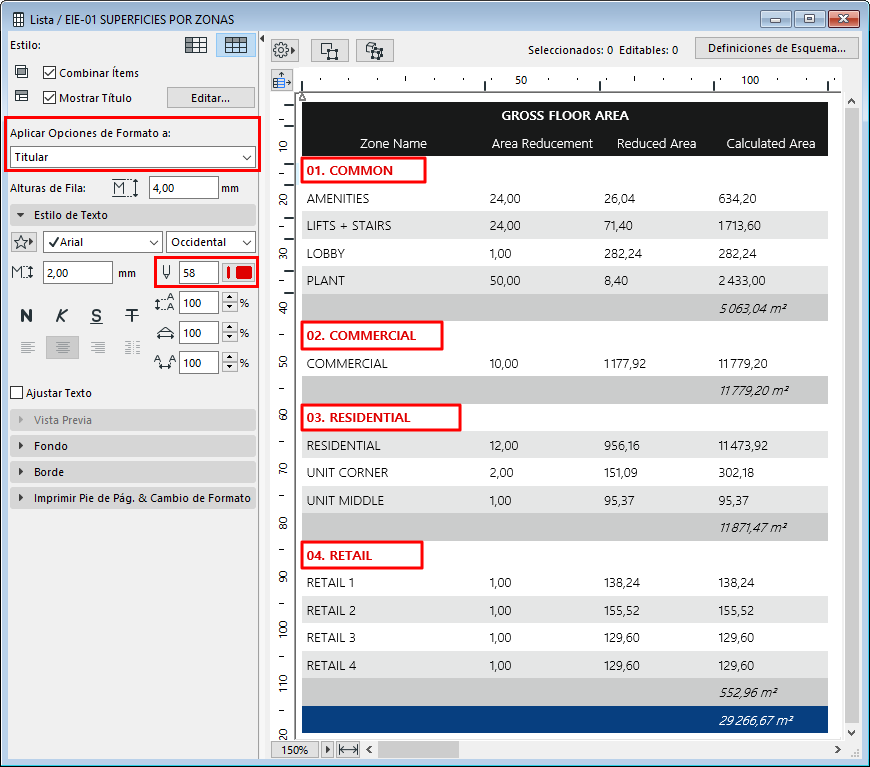Viewport: 870px width, 767px height.
Task: Click the favorites star button beside font
Action: click(23, 242)
